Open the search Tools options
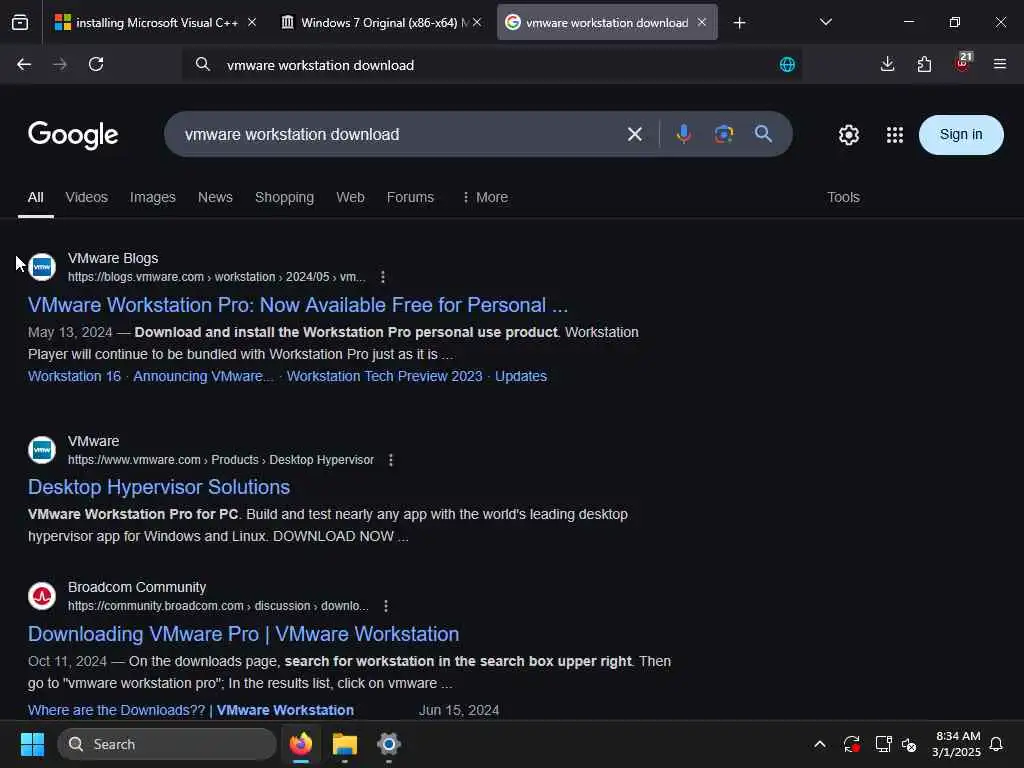Image resolution: width=1024 pixels, height=768 pixels. click(843, 197)
